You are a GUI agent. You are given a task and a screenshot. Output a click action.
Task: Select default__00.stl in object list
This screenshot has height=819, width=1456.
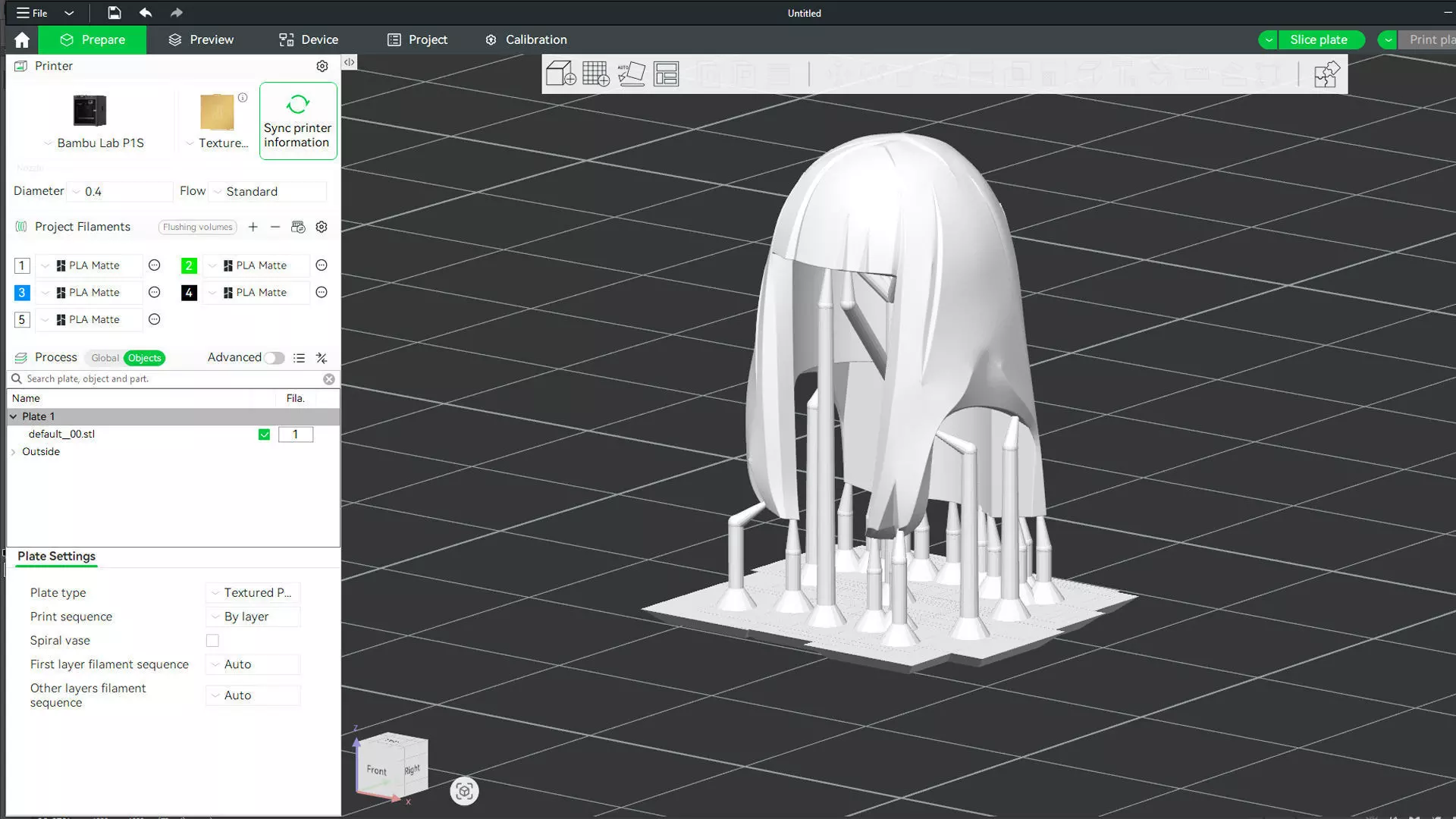pos(62,435)
